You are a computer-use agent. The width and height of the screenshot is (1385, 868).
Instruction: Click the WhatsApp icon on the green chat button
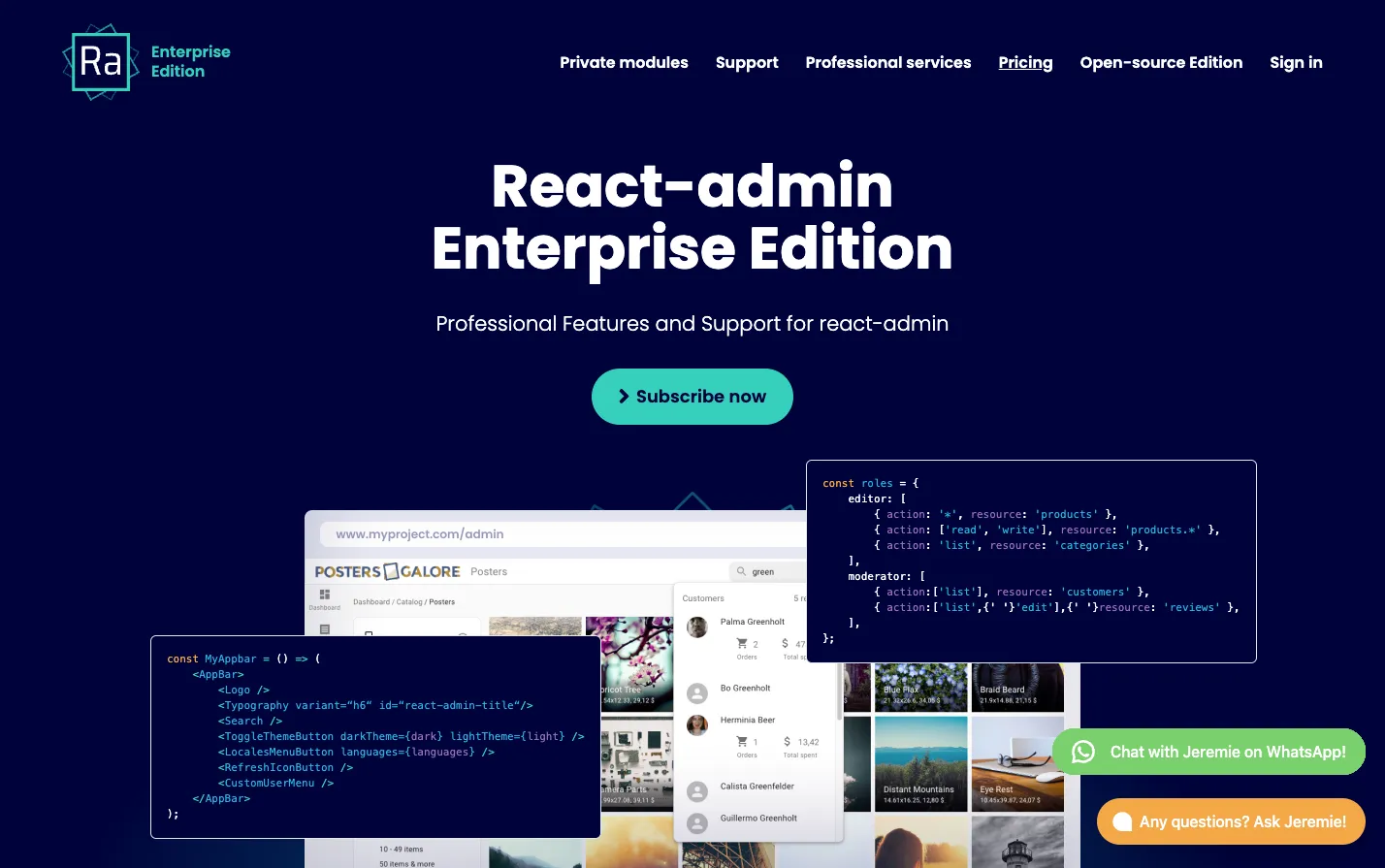(x=1082, y=752)
